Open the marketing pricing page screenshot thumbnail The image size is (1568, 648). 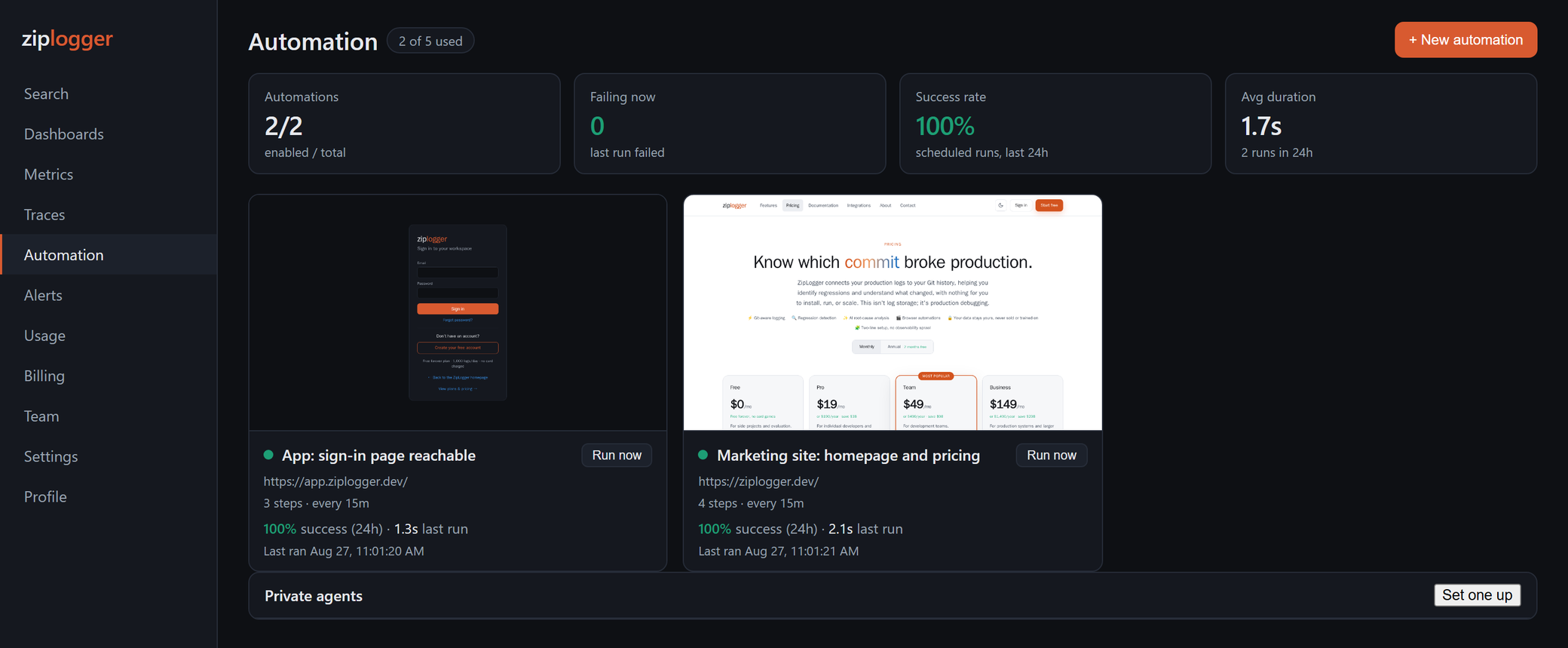(893, 312)
